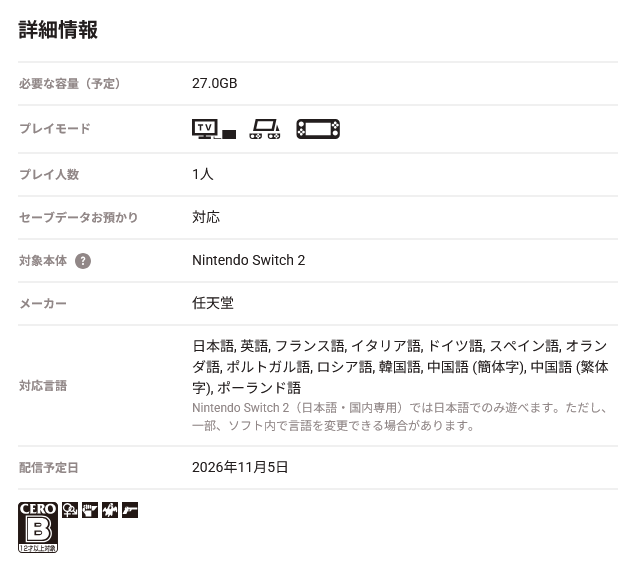The width and height of the screenshot is (634, 562).
Task: Select the 27.0GB capacity value
Action: click(215, 83)
